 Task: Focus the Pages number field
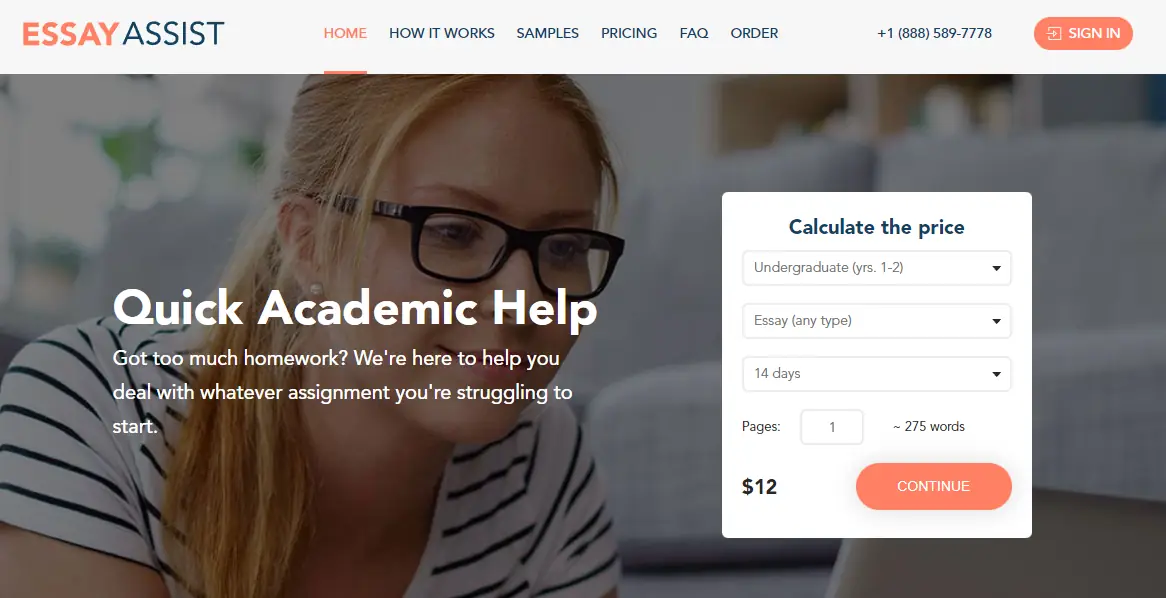tap(831, 427)
